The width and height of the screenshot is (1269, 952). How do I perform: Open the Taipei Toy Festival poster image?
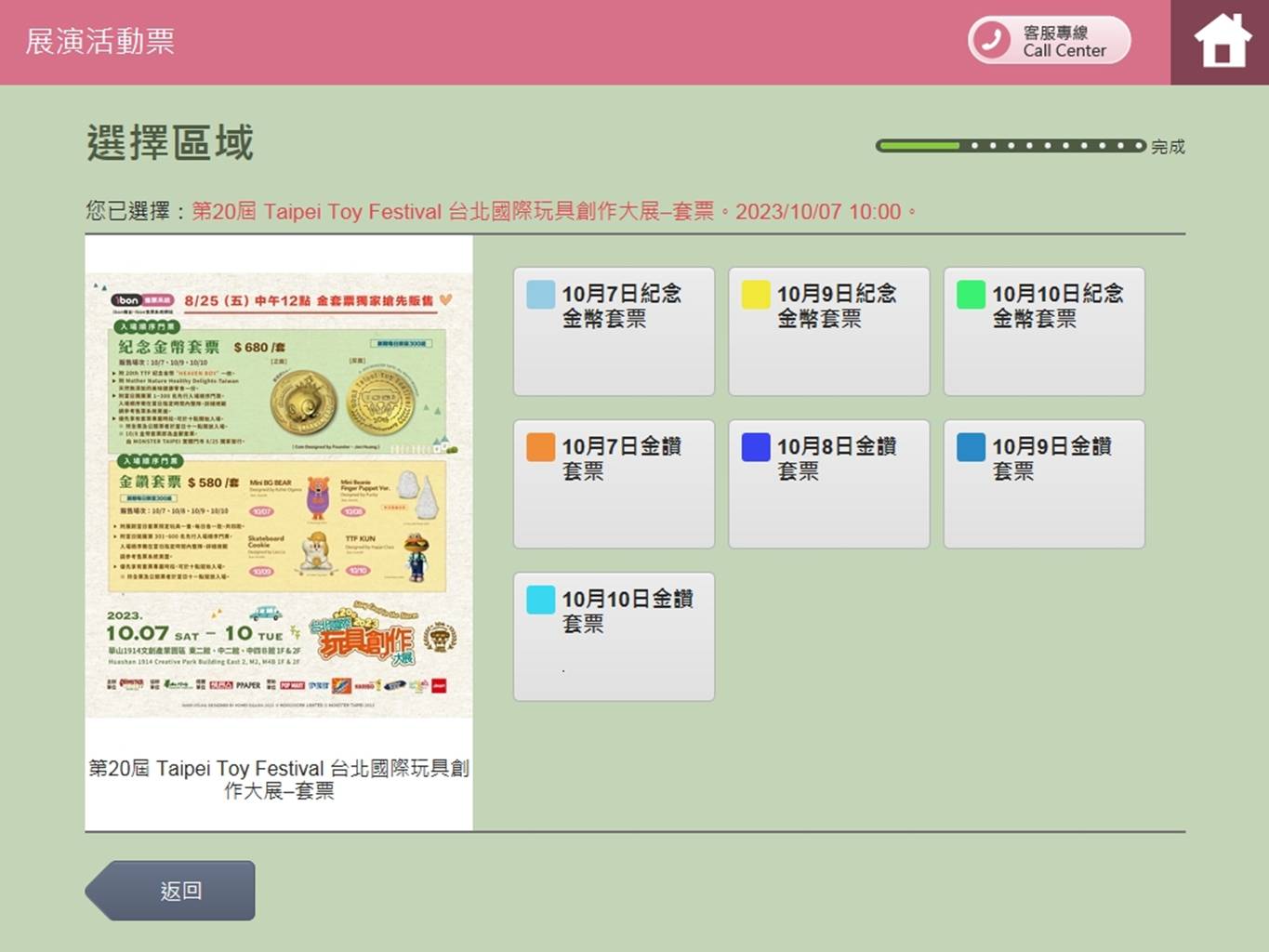click(279, 495)
